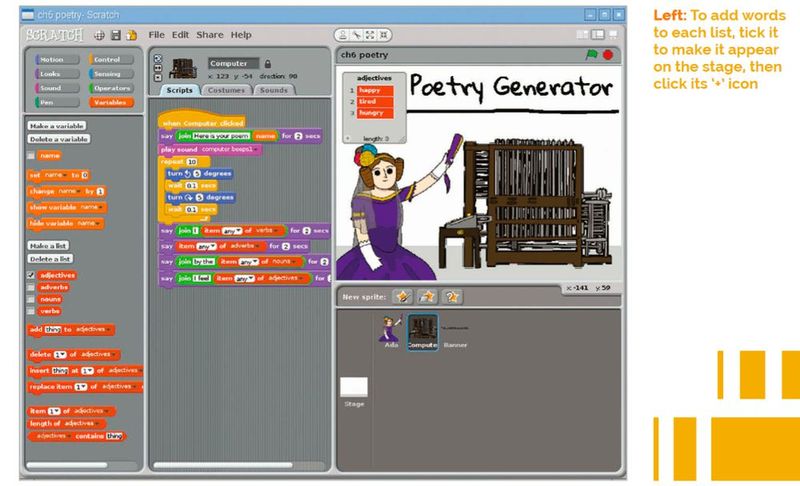
Task: Switch to the Scripts tab
Action: (x=180, y=90)
